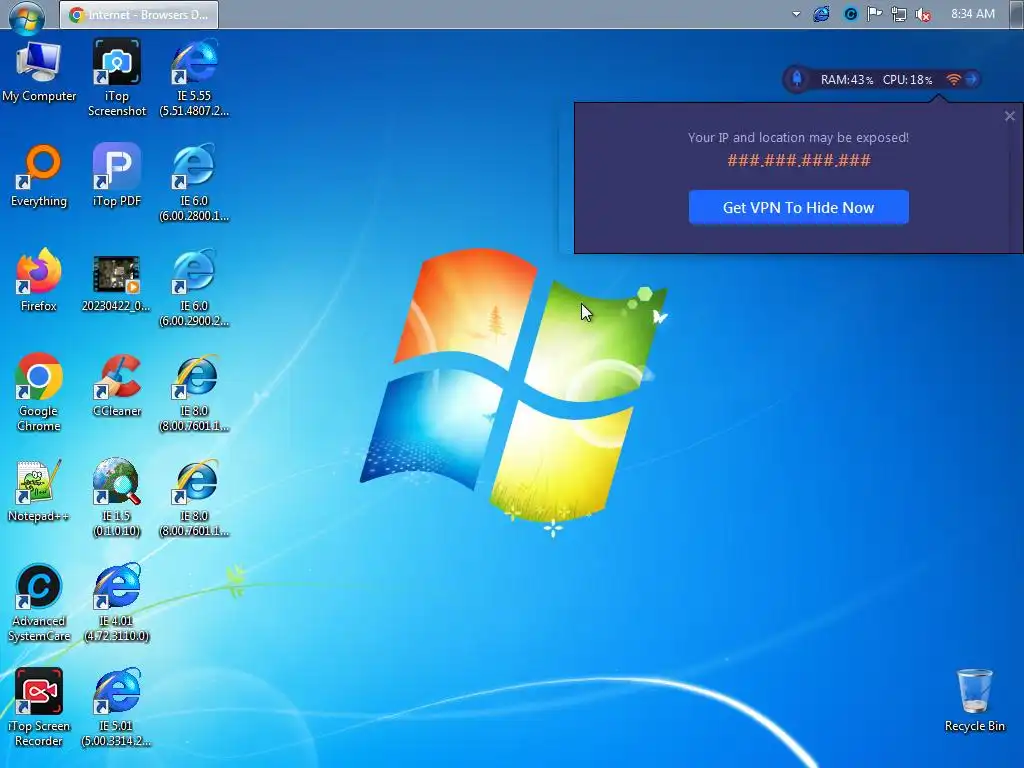Select the IE 8.0 shortcut beside IE 1.5
This screenshot has height=768, width=1024.
coord(194,497)
